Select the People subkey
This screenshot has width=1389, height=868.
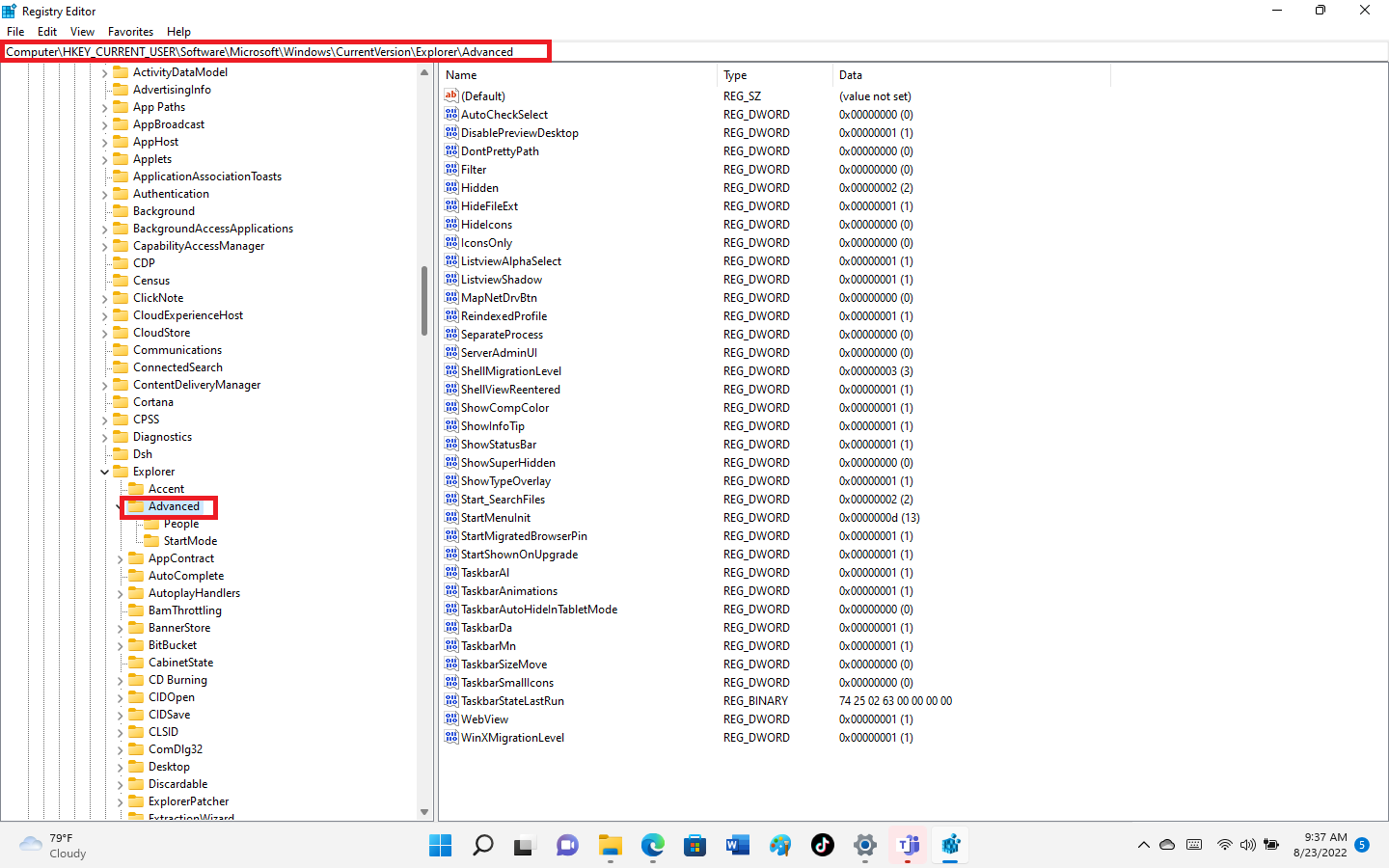[181, 524]
